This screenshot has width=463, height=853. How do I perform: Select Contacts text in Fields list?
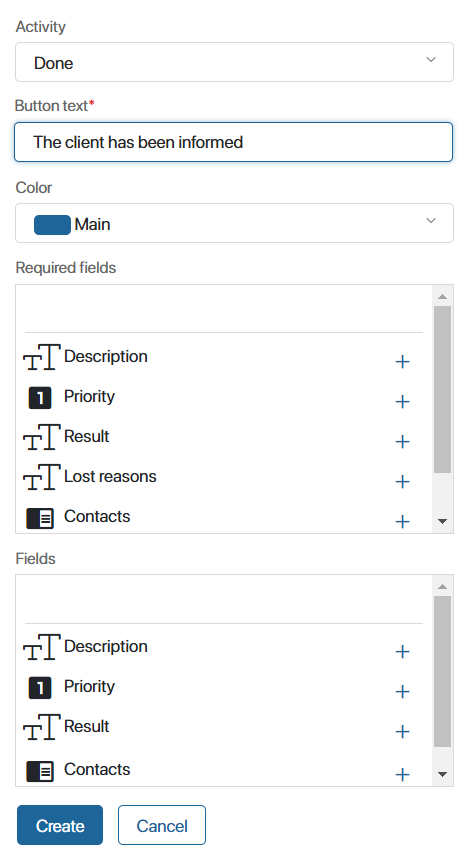(x=97, y=769)
